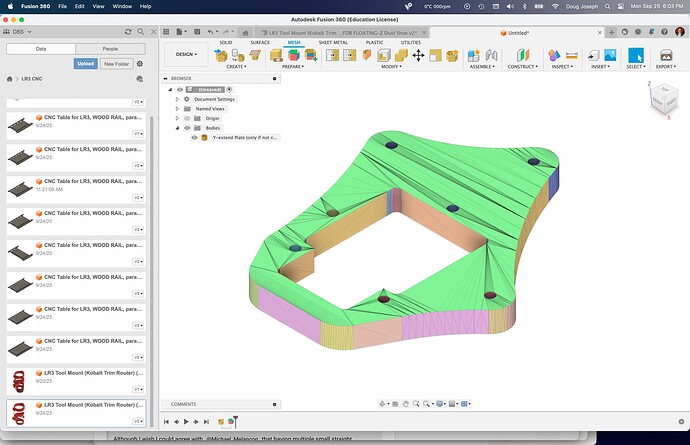Open the DBS team switcher dropdown

(18, 32)
